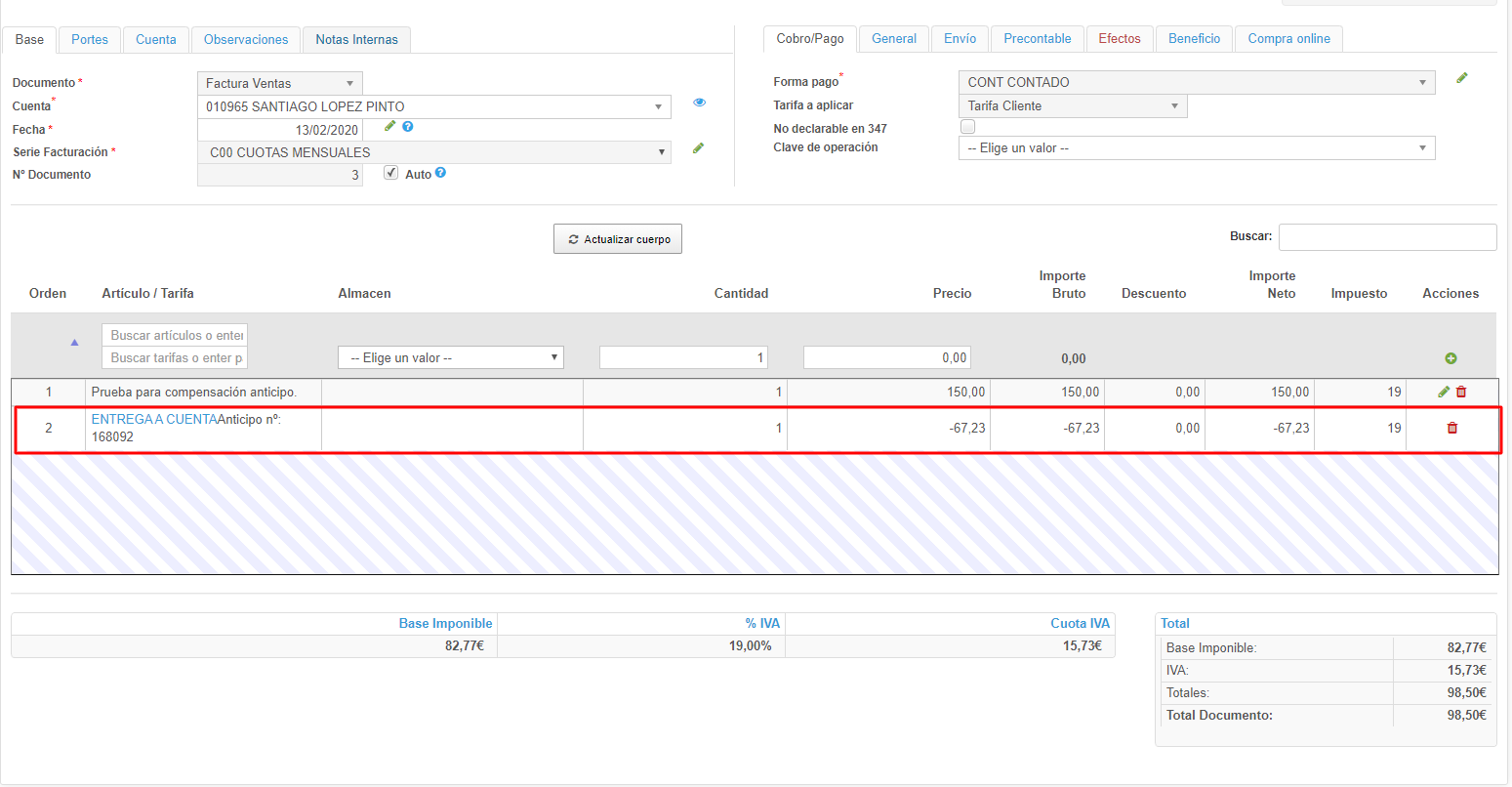The image size is (1512, 787).
Task: Open the Tarifa Cliente dropdown
Action: click(x=1073, y=105)
